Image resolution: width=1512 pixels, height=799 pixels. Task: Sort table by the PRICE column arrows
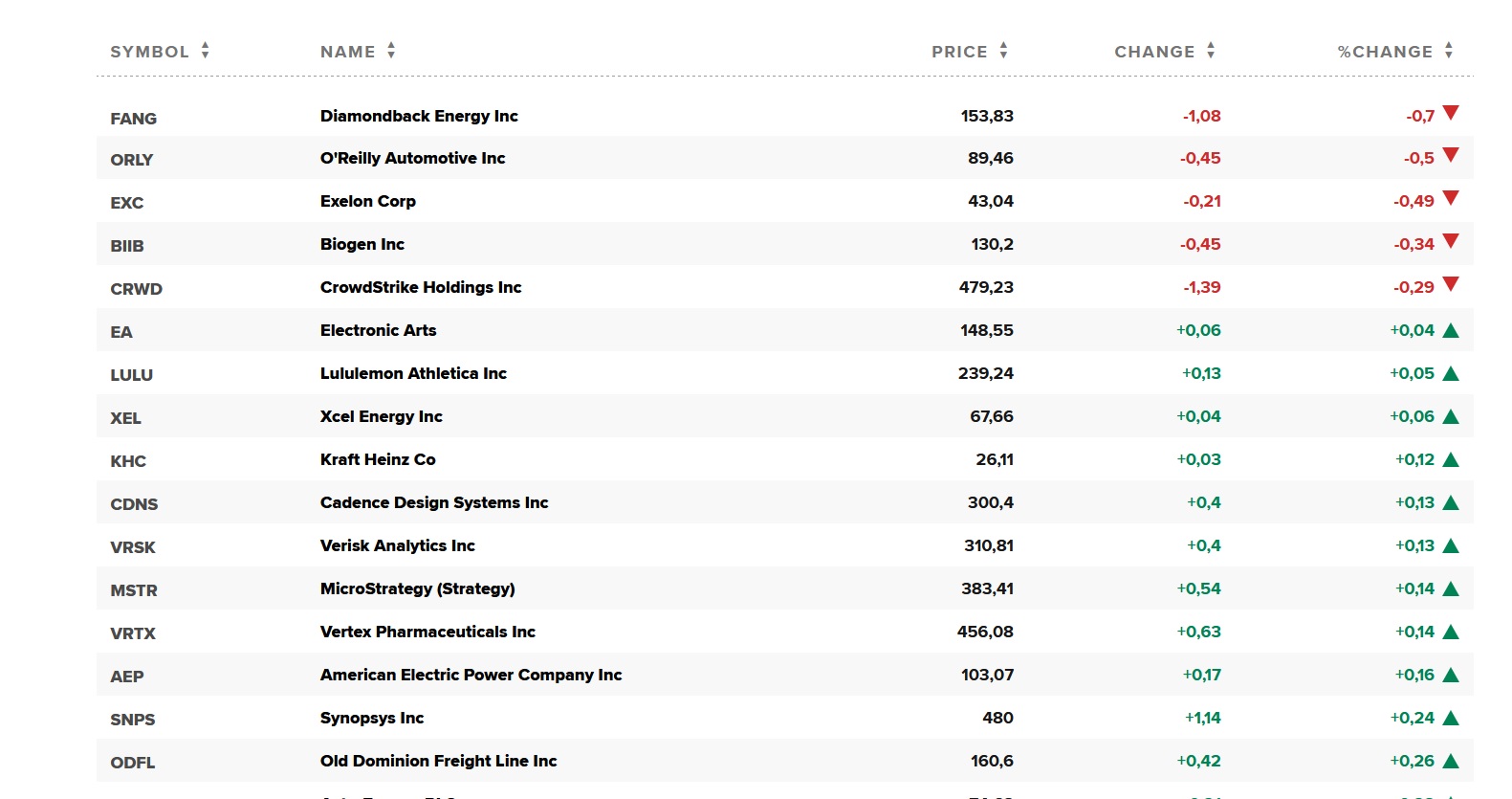pyautogui.click(x=1003, y=51)
